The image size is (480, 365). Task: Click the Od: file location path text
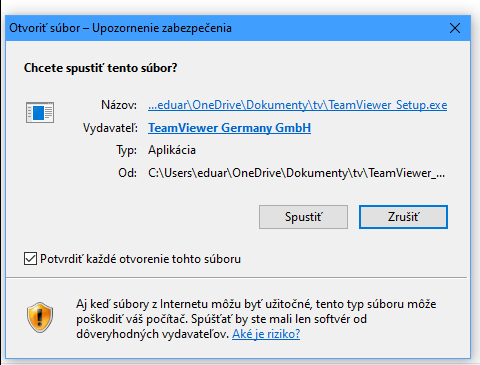(x=296, y=173)
